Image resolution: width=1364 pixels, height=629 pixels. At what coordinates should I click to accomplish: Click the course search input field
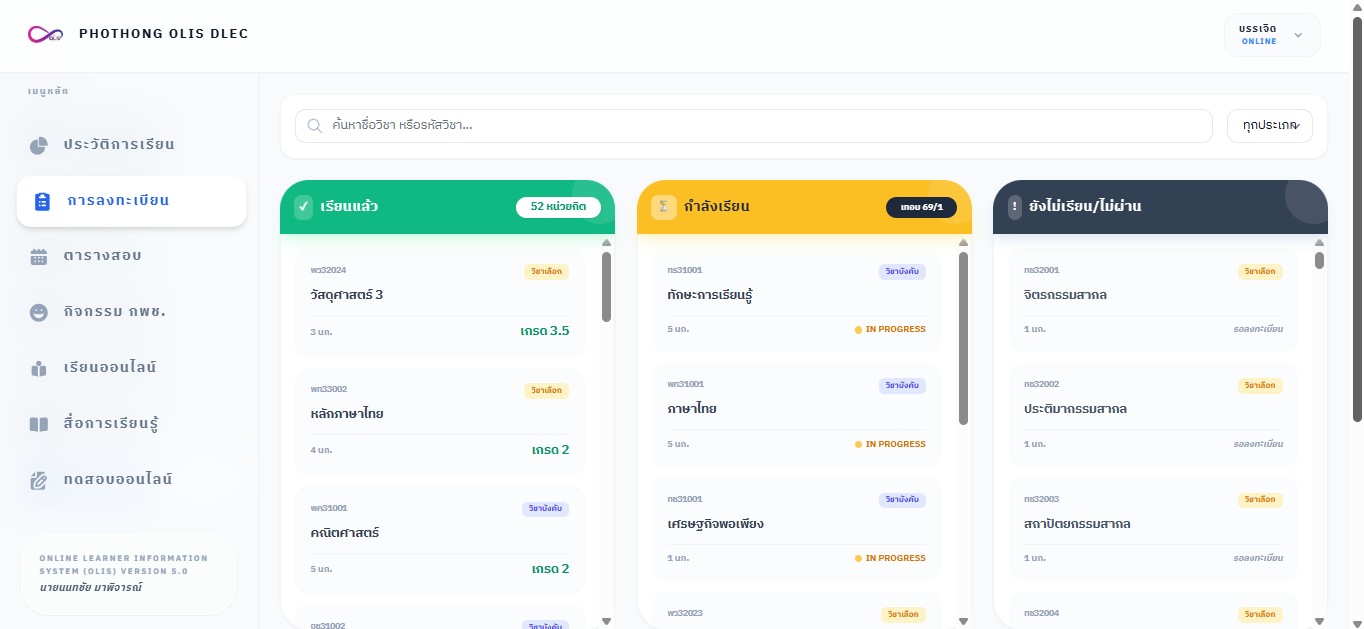pyautogui.click(x=753, y=126)
